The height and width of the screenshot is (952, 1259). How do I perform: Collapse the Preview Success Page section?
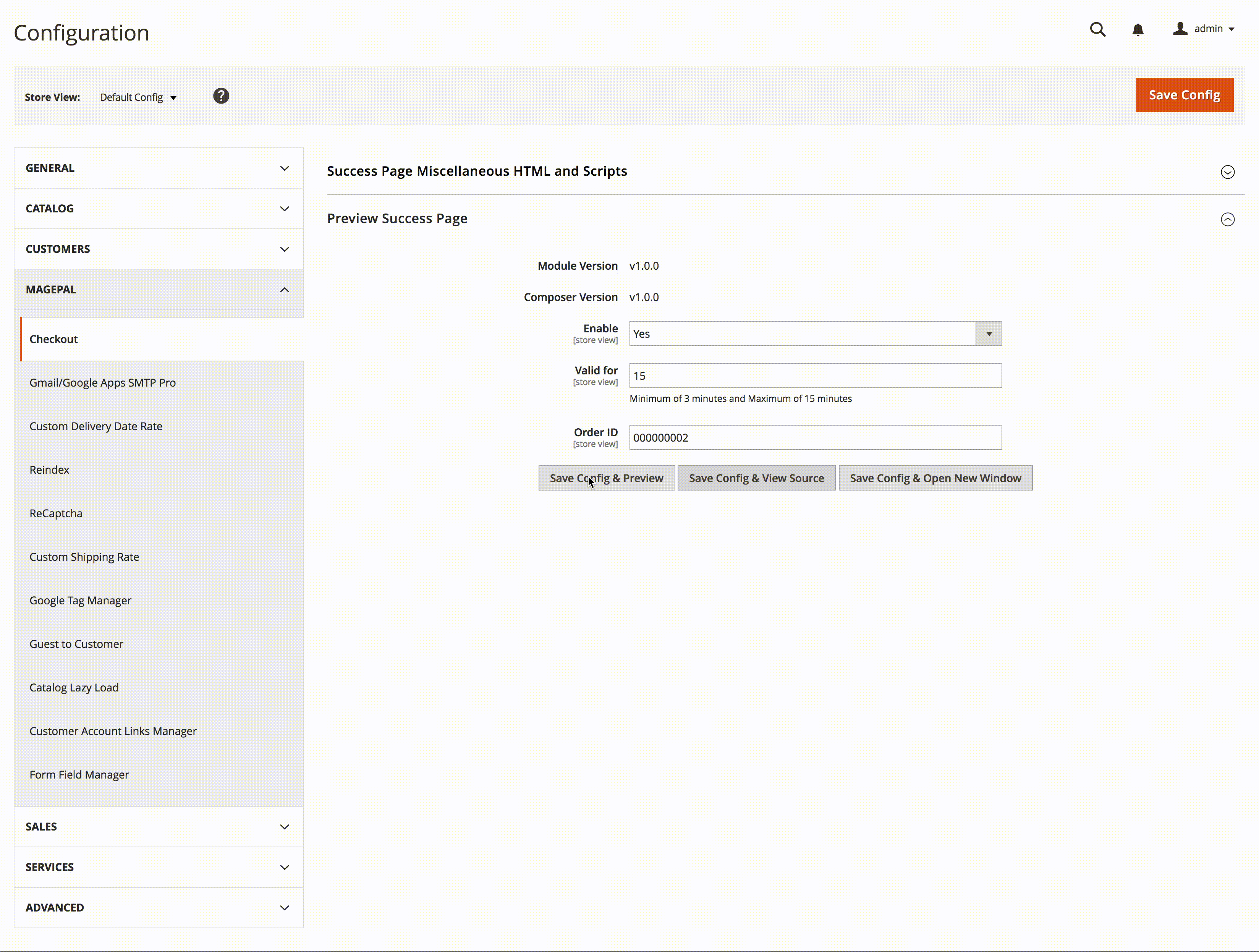(1227, 219)
